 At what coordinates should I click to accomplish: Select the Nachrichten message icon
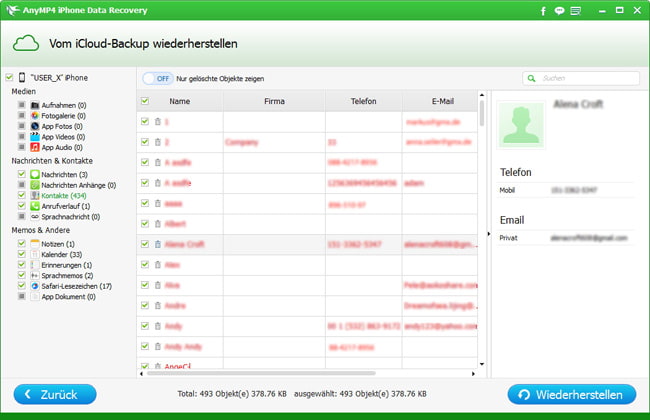point(35,174)
